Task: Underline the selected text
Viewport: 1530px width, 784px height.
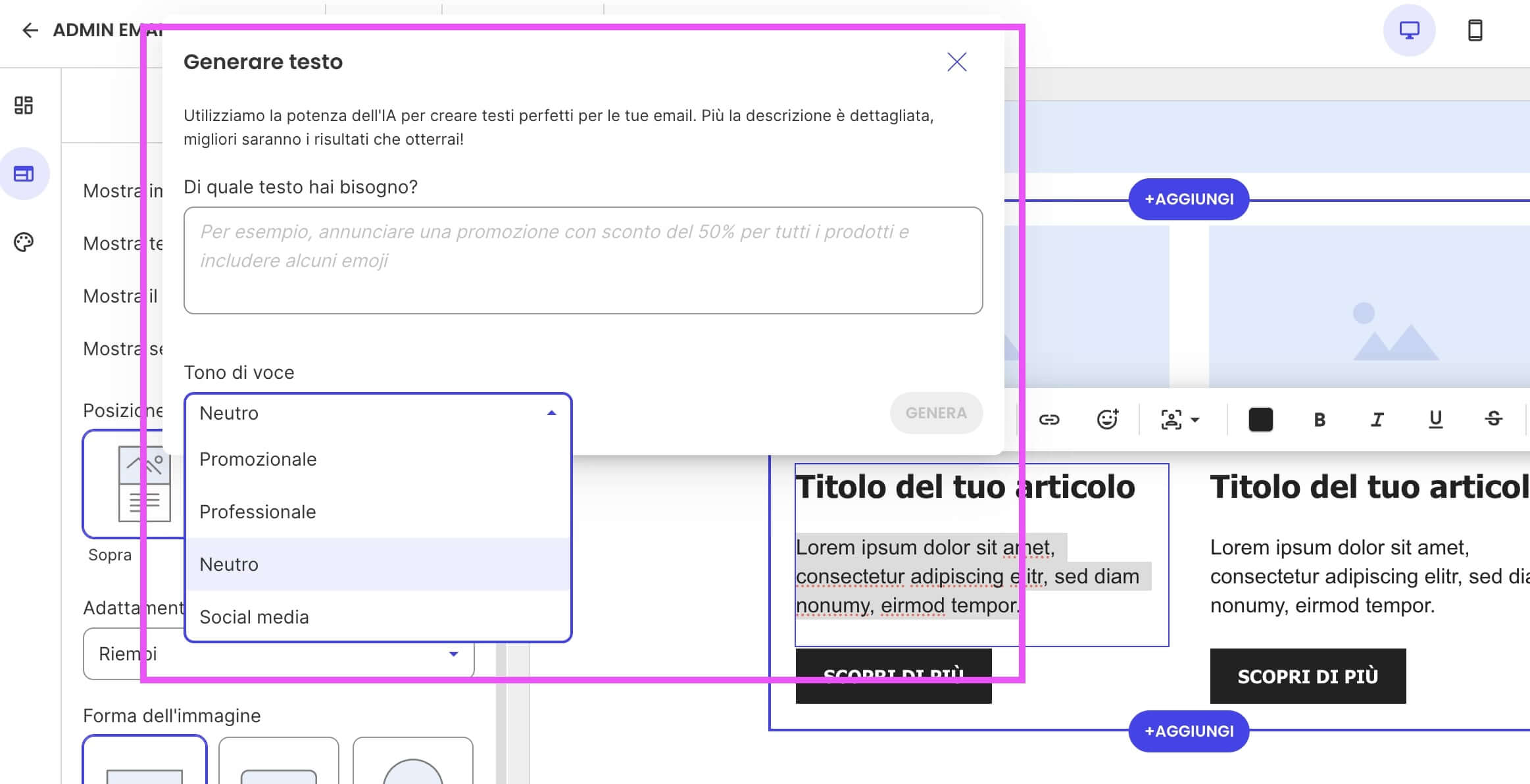Action: (x=1435, y=419)
